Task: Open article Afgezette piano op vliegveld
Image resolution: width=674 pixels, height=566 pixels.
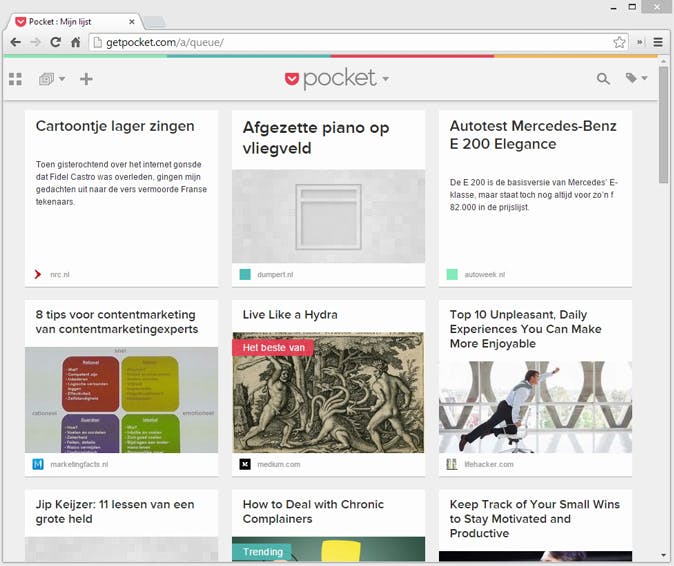Action: [316, 138]
